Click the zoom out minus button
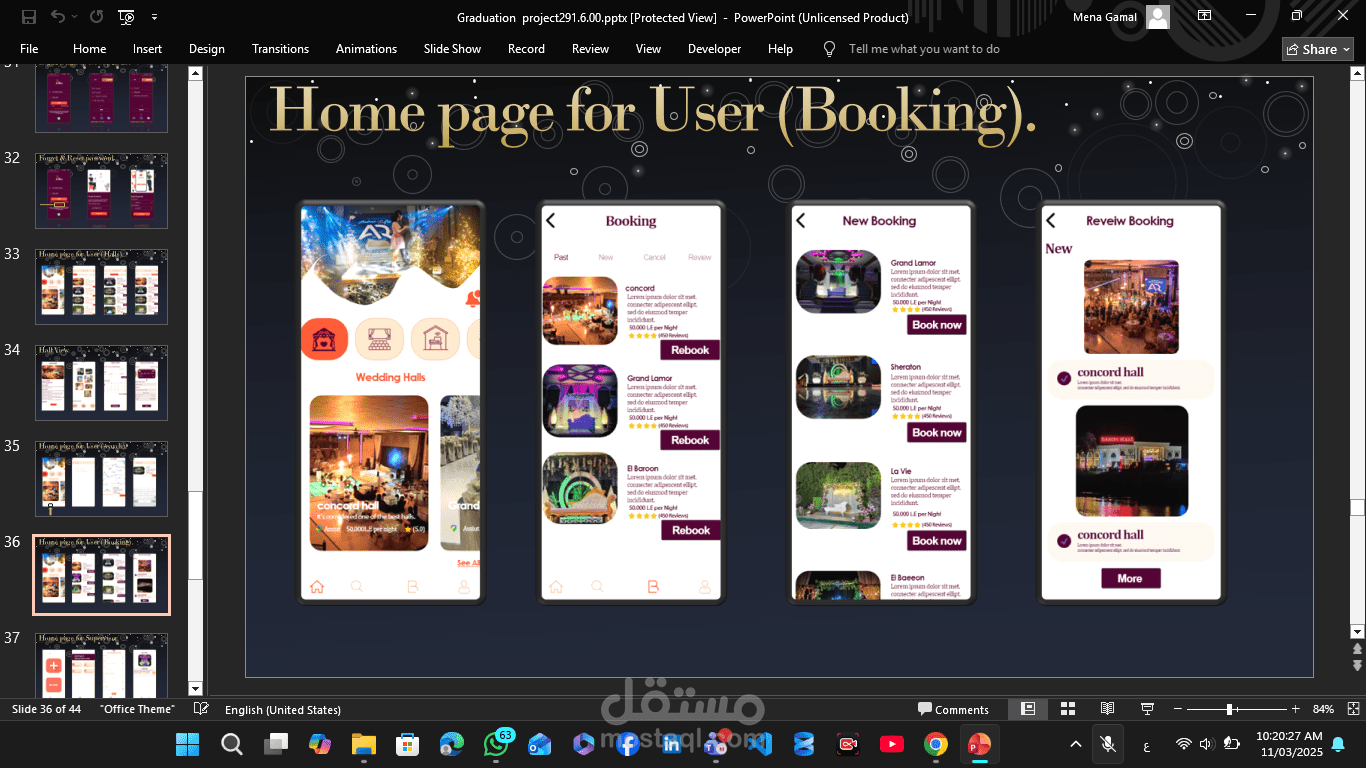The width and height of the screenshot is (1366, 768). (x=1177, y=709)
